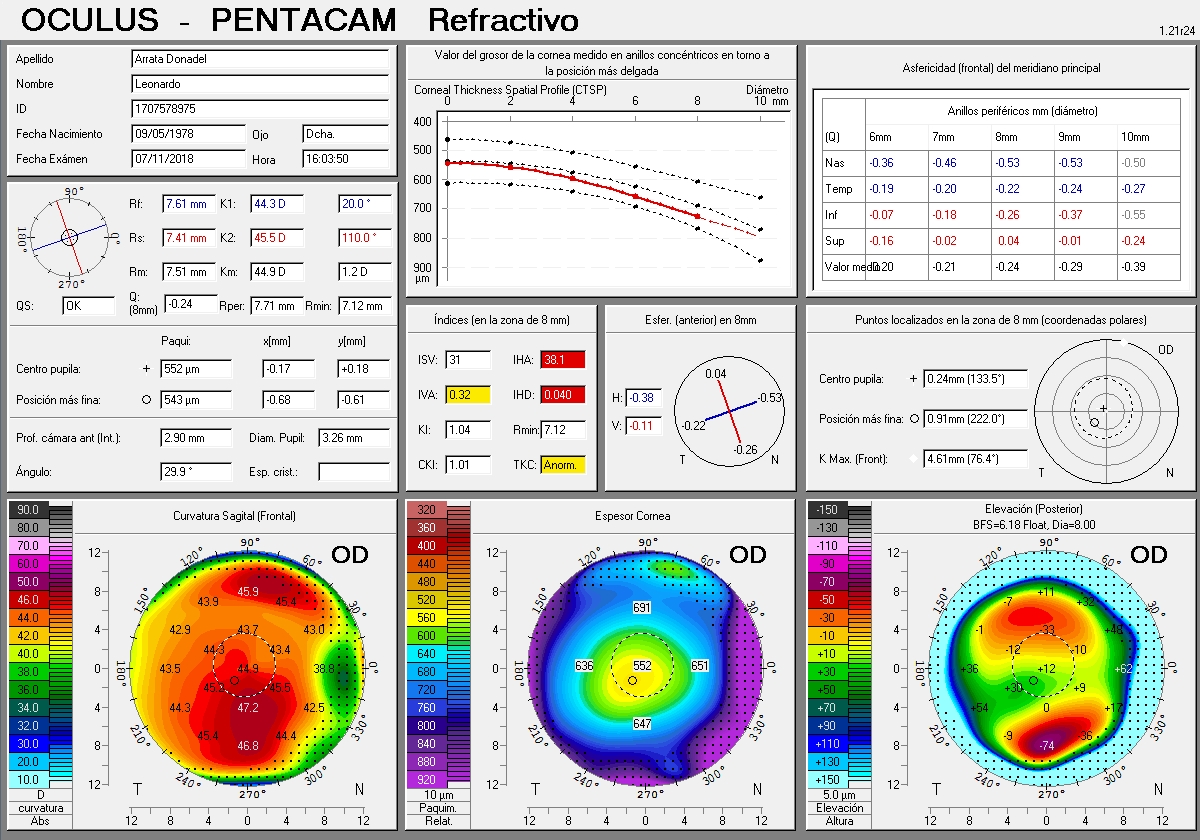This screenshot has width=1200, height=840.
Task: Click the axis compass diagram beside Rf
Action: click(68, 237)
